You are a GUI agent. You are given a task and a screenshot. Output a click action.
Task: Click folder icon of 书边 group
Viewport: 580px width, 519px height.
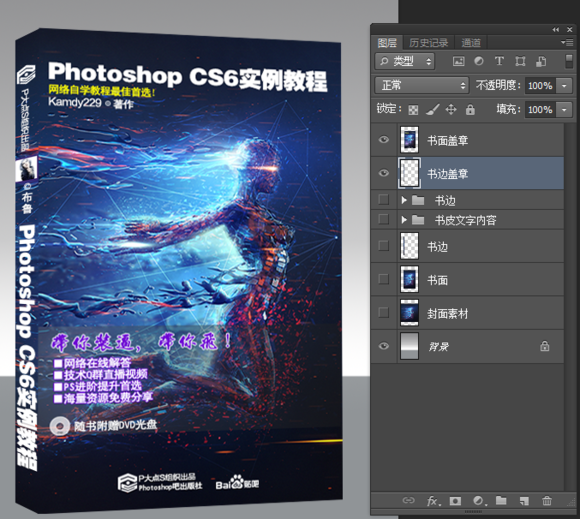click(x=418, y=200)
